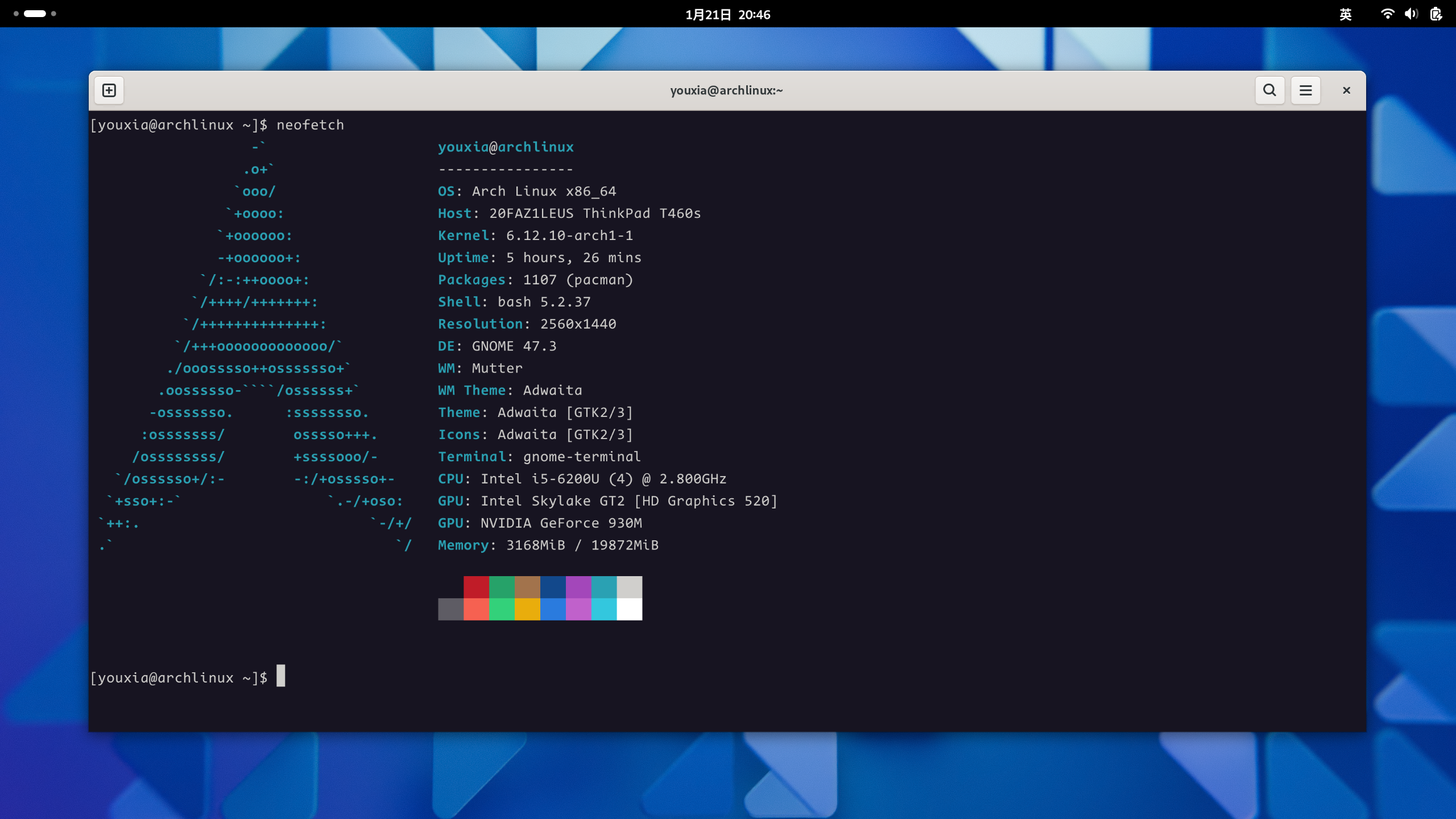Click the blinking cursor at the shell prompt
The height and width of the screenshot is (819, 1456).
[281, 677]
